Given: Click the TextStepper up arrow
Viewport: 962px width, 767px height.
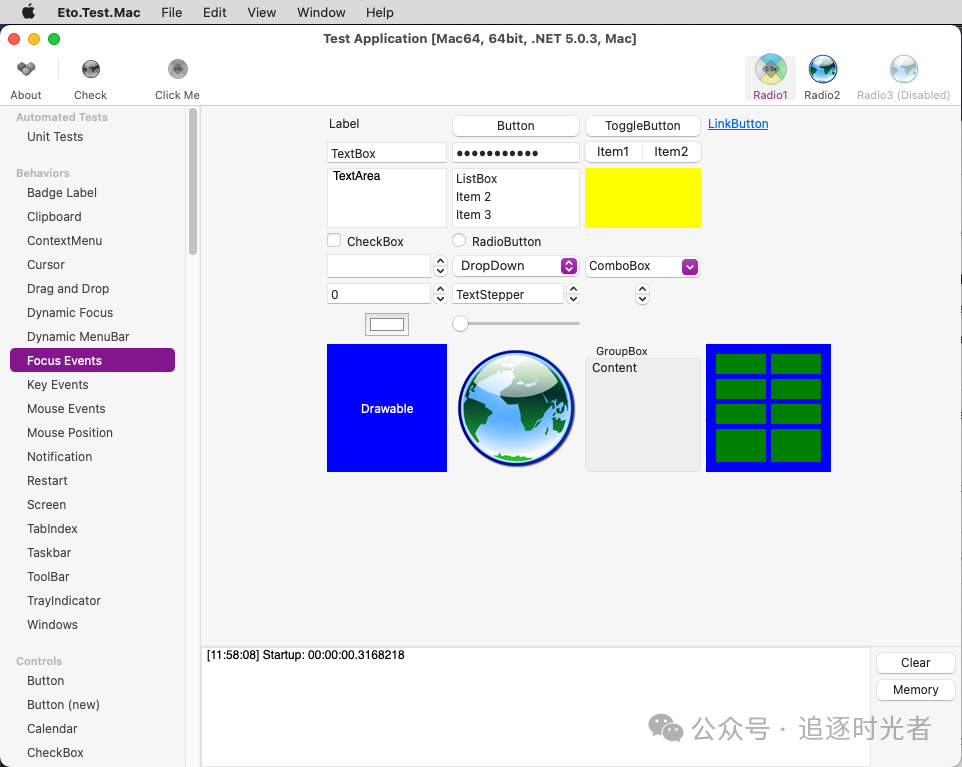Looking at the screenshot, I should 571,289.
